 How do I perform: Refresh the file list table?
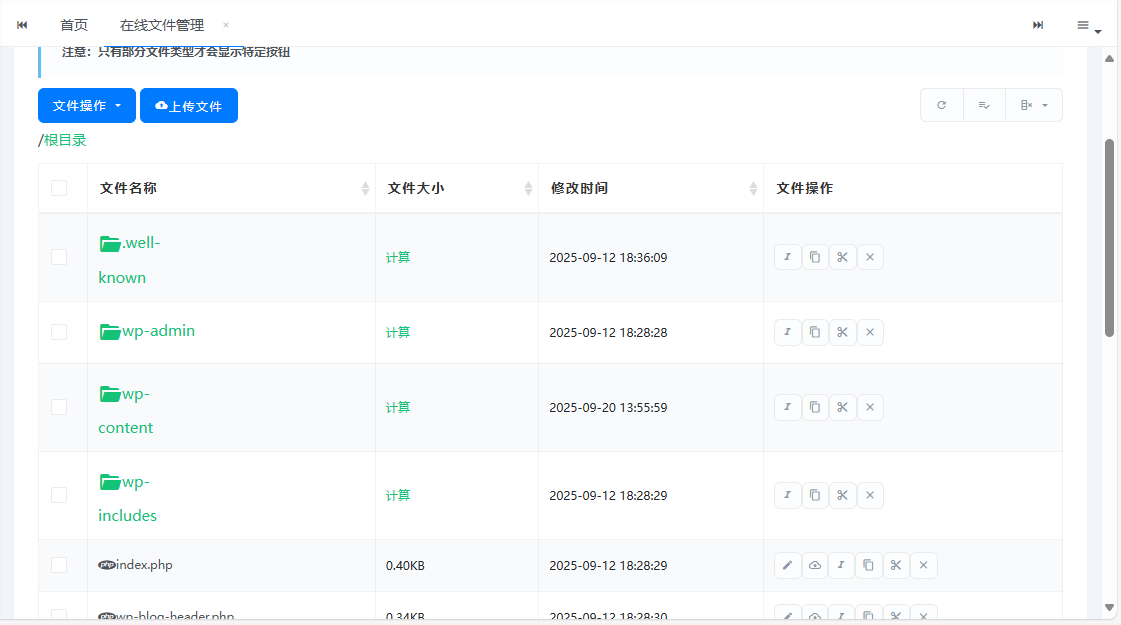[941, 105]
